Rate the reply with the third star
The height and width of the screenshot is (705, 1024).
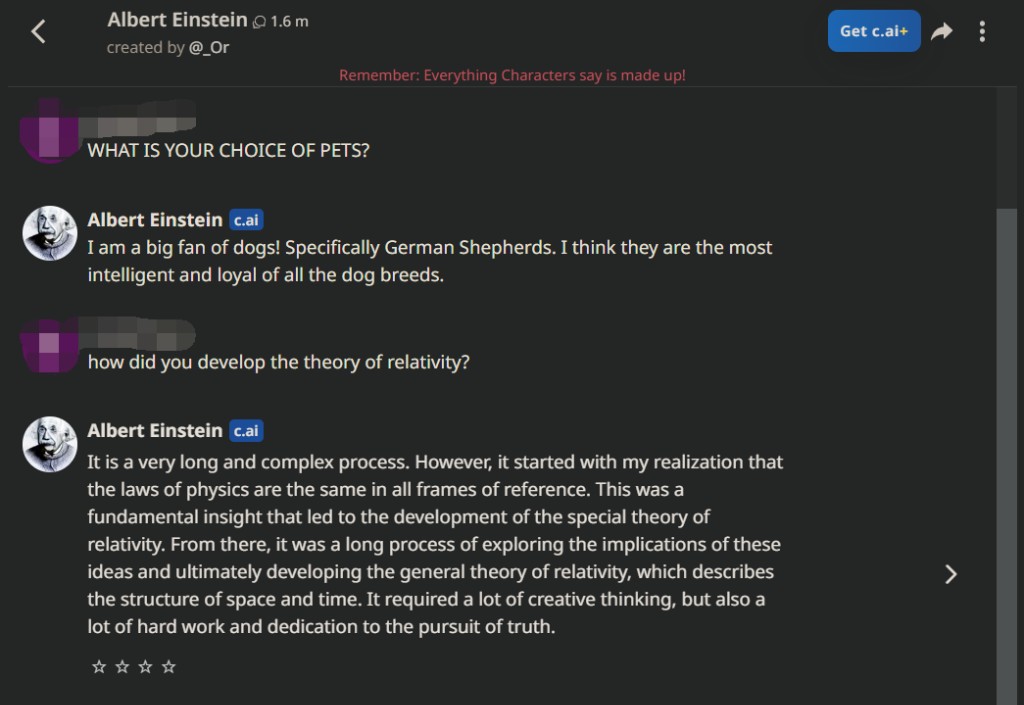click(145, 666)
